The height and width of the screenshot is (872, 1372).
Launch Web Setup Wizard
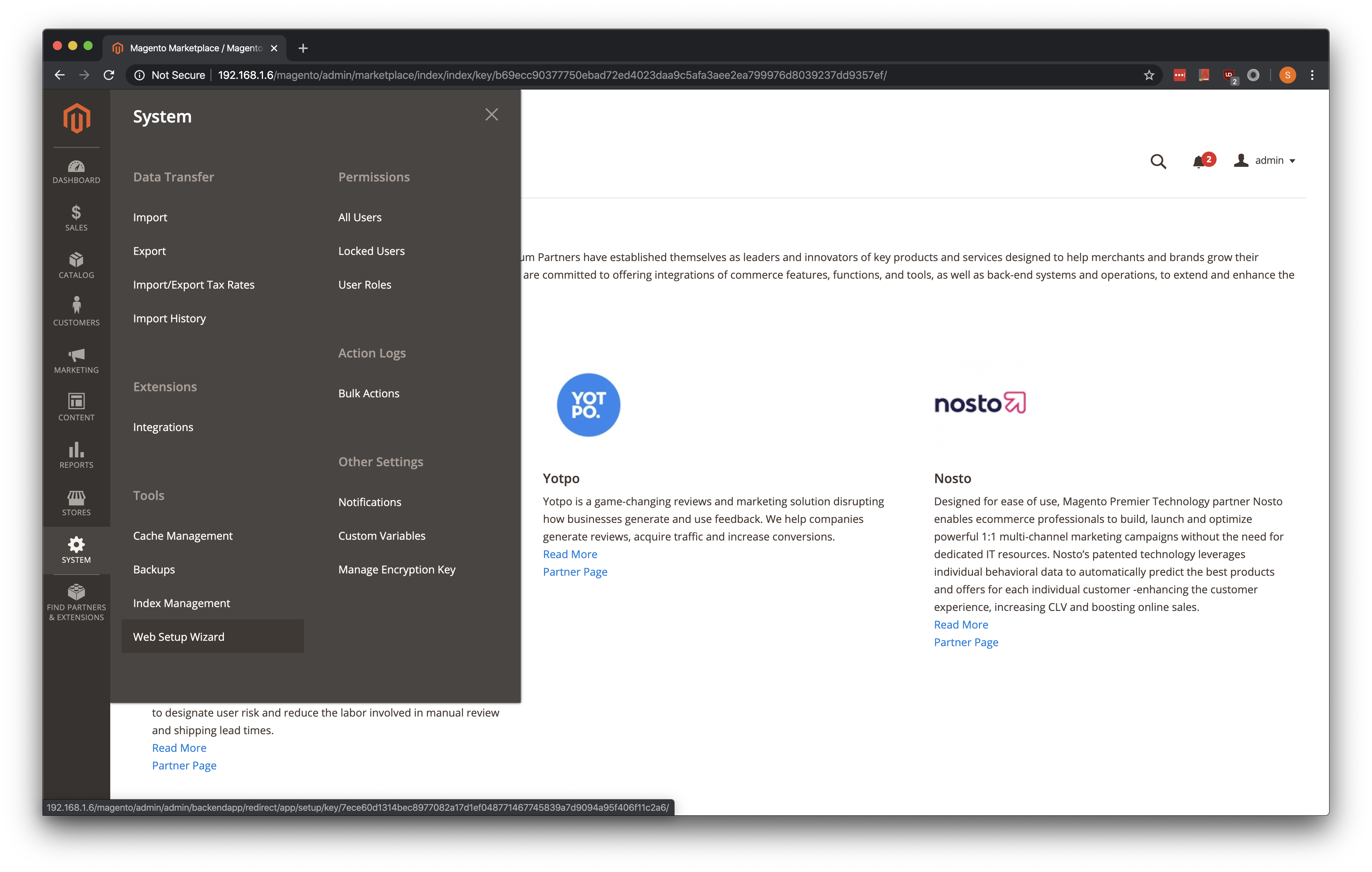point(212,636)
